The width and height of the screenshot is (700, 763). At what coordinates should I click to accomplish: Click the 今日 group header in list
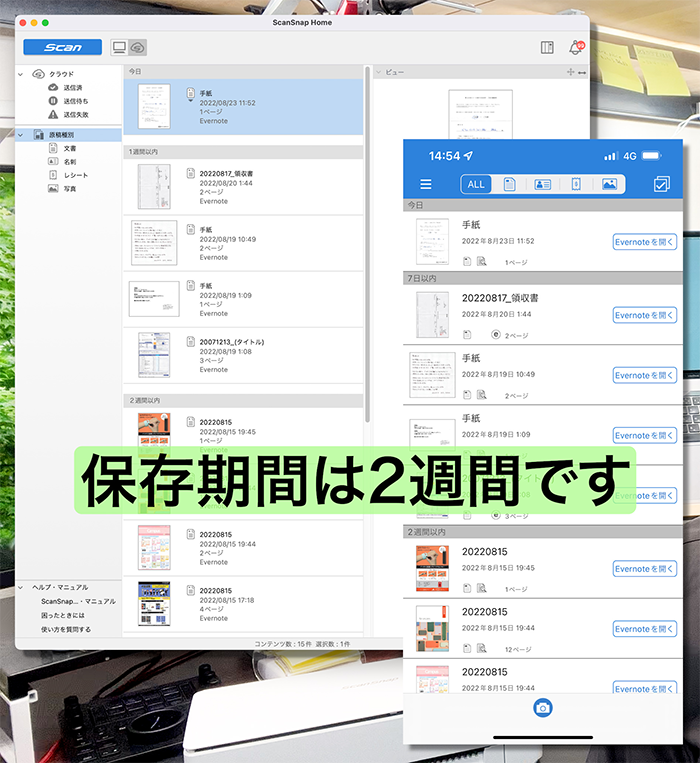click(x=243, y=72)
